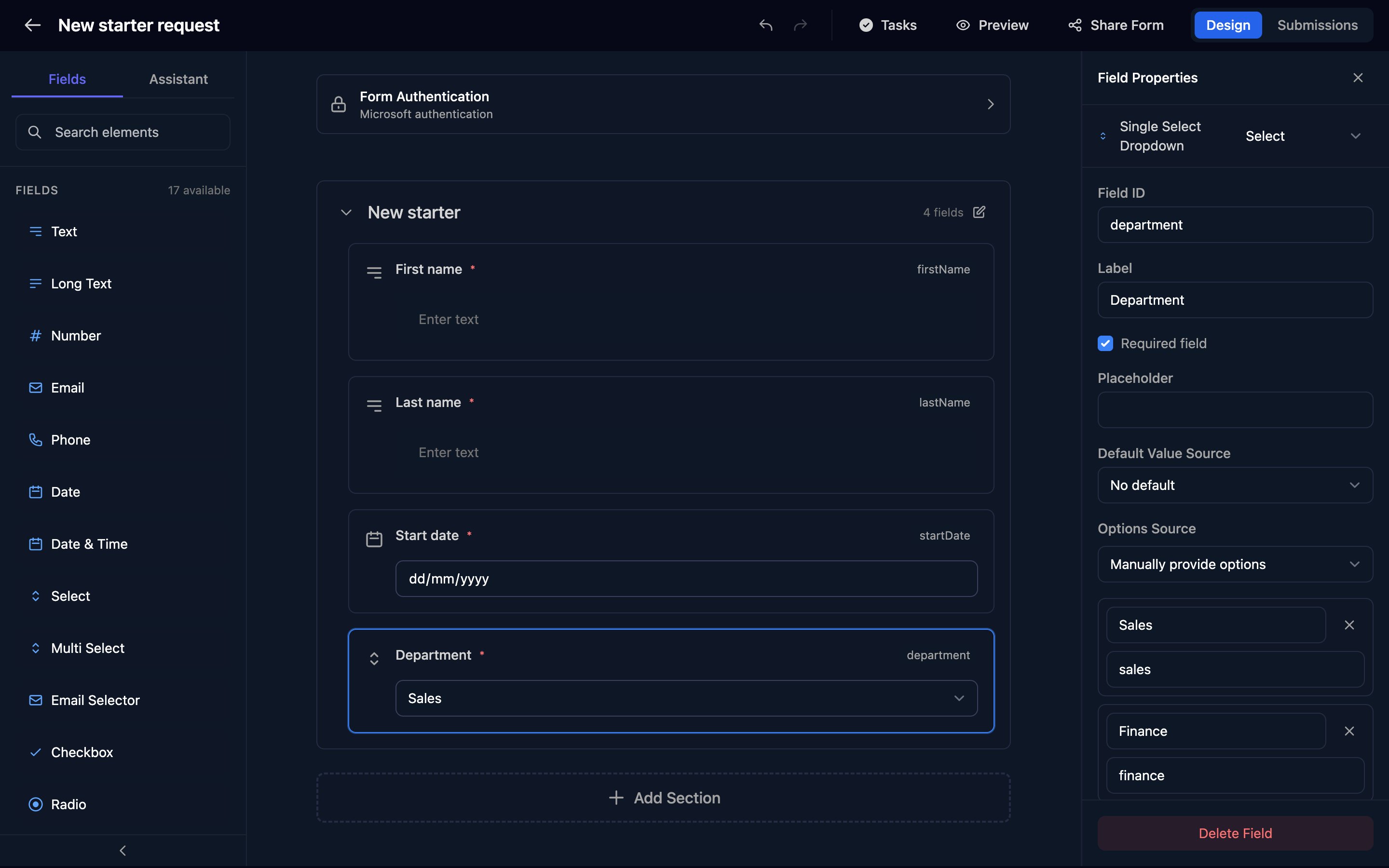Image resolution: width=1389 pixels, height=868 pixels.
Task: Click the First name field drag icon
Action: click(x=374, y=272)
